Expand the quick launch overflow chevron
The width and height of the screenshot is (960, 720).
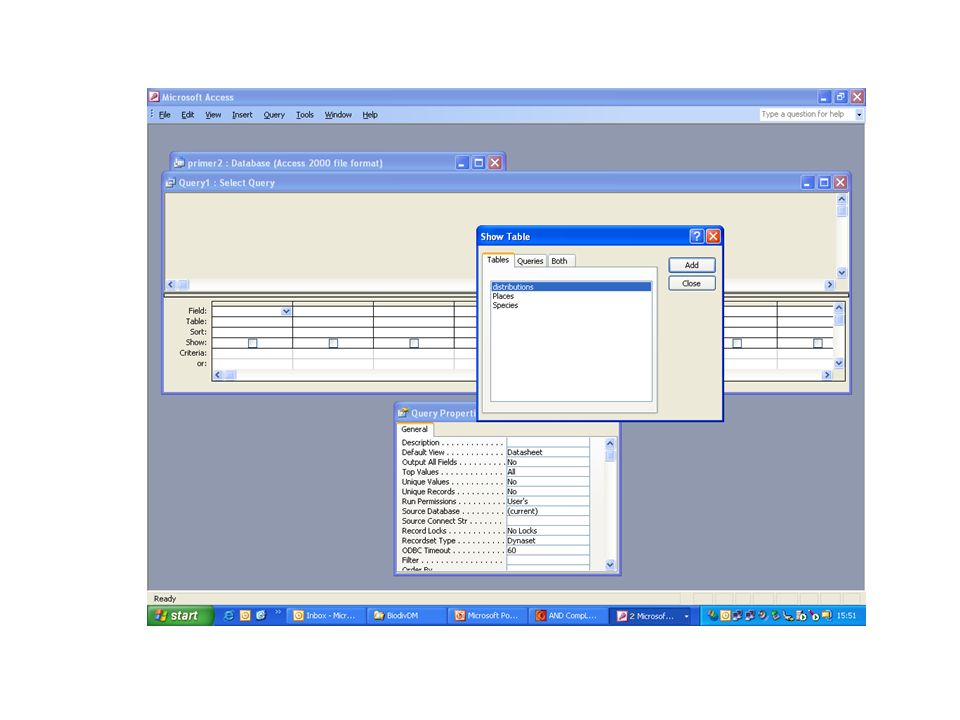point(277,612)
